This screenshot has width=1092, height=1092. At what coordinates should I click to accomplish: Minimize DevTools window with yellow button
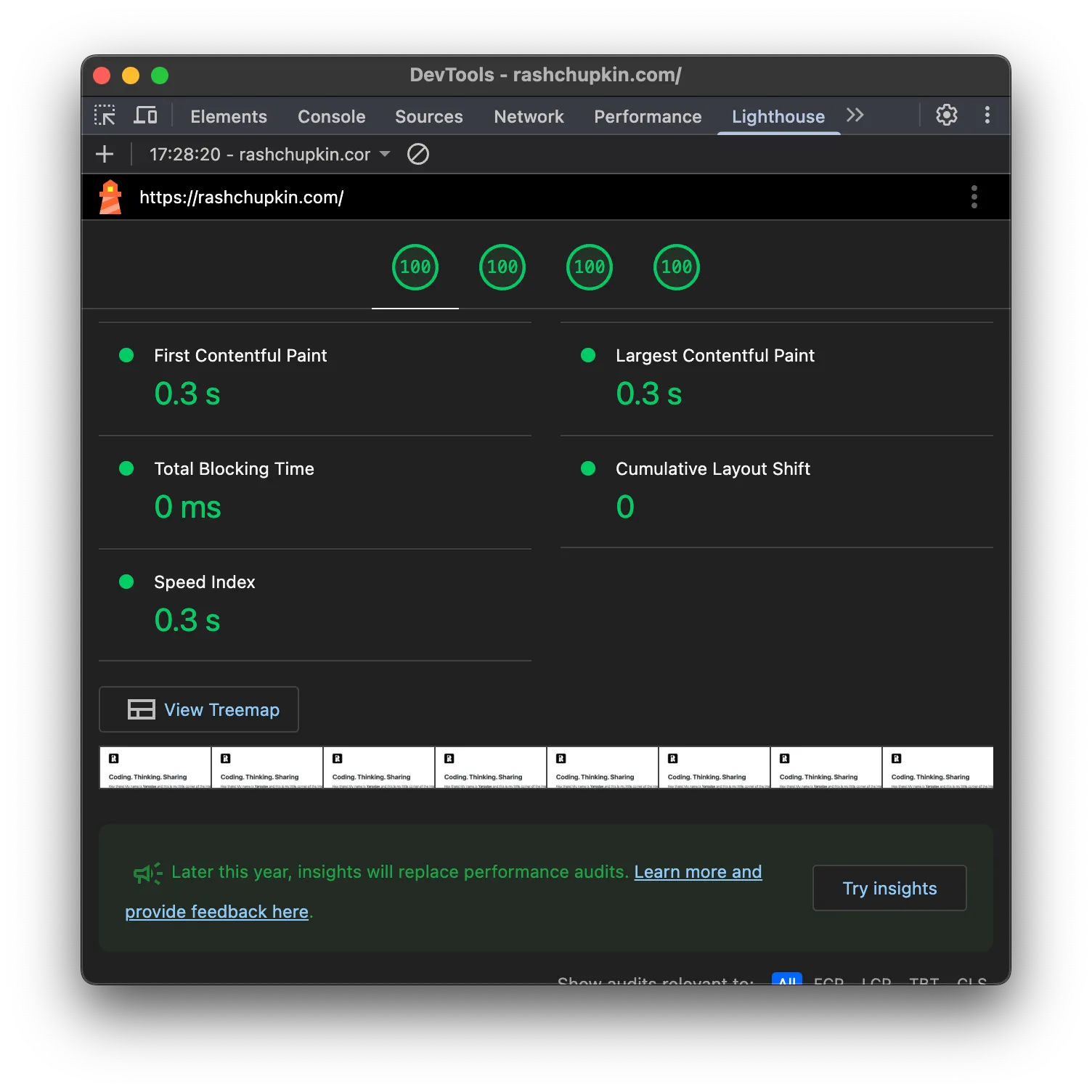pos(131,76)
